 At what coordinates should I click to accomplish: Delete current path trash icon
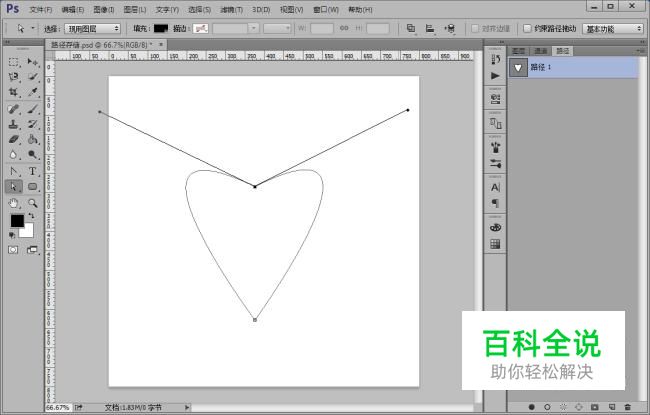[x=628, y=407]
